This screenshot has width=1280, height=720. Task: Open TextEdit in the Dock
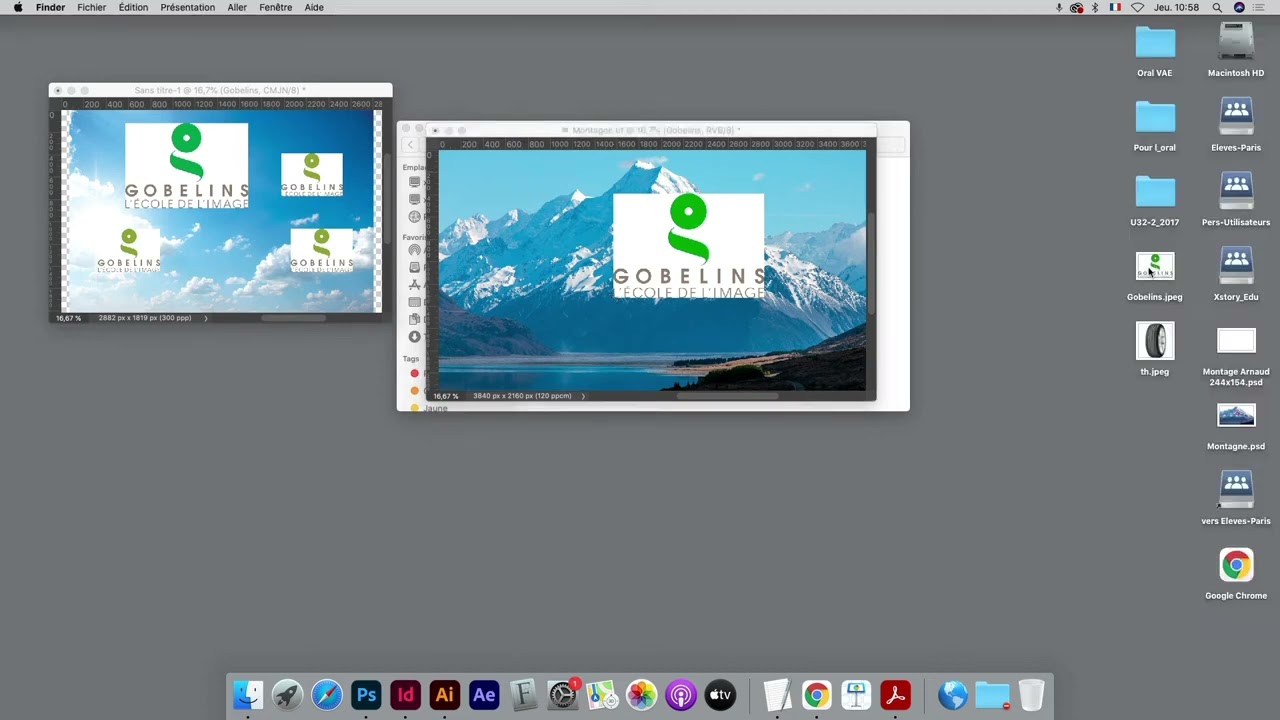(x=777, y=695)
